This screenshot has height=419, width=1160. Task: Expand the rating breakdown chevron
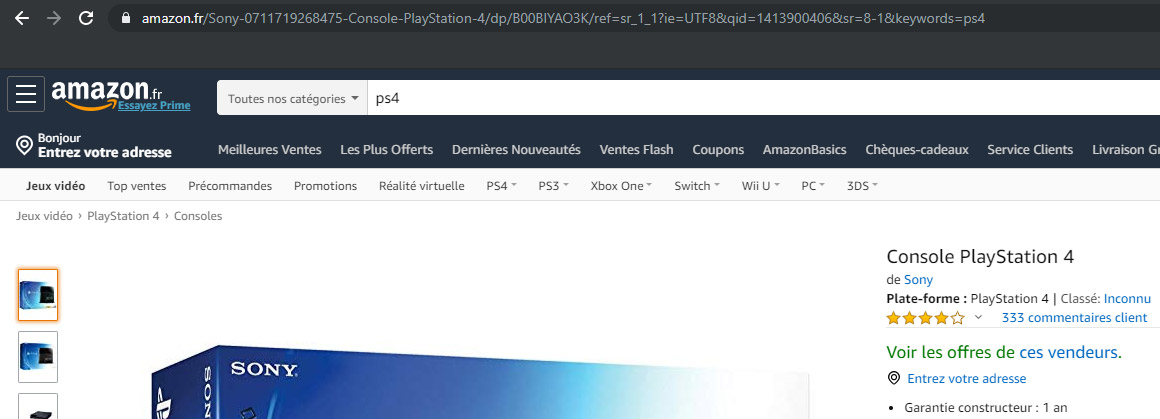(978, 318)
